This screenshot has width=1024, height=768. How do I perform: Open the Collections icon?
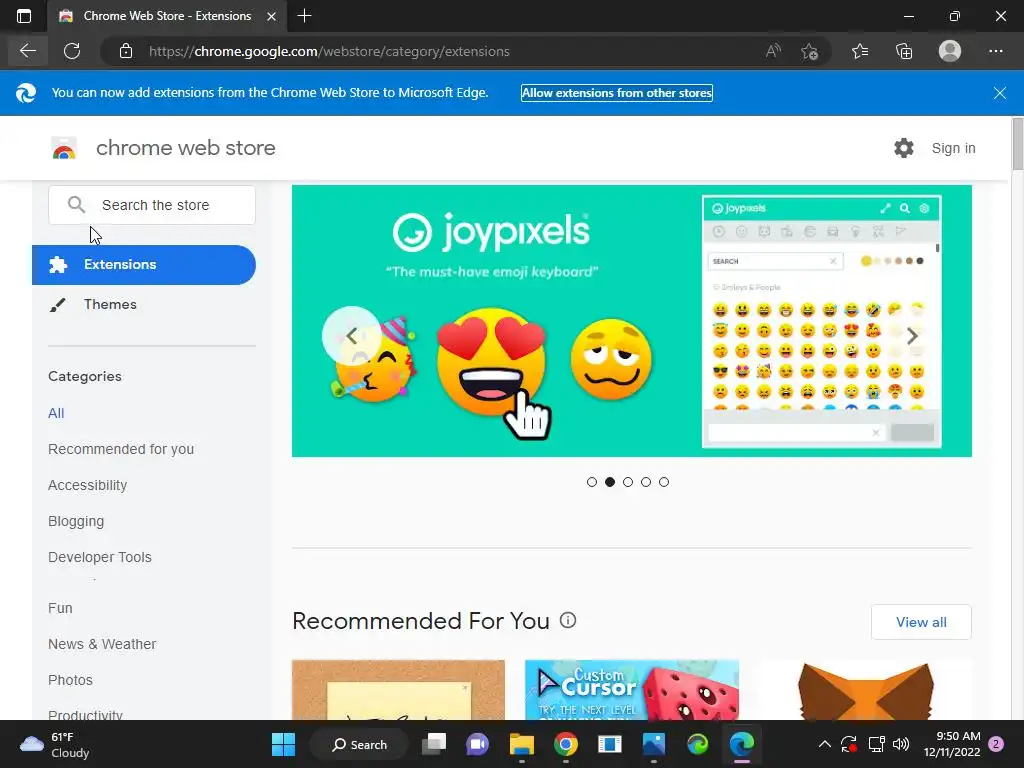point(904,51)
